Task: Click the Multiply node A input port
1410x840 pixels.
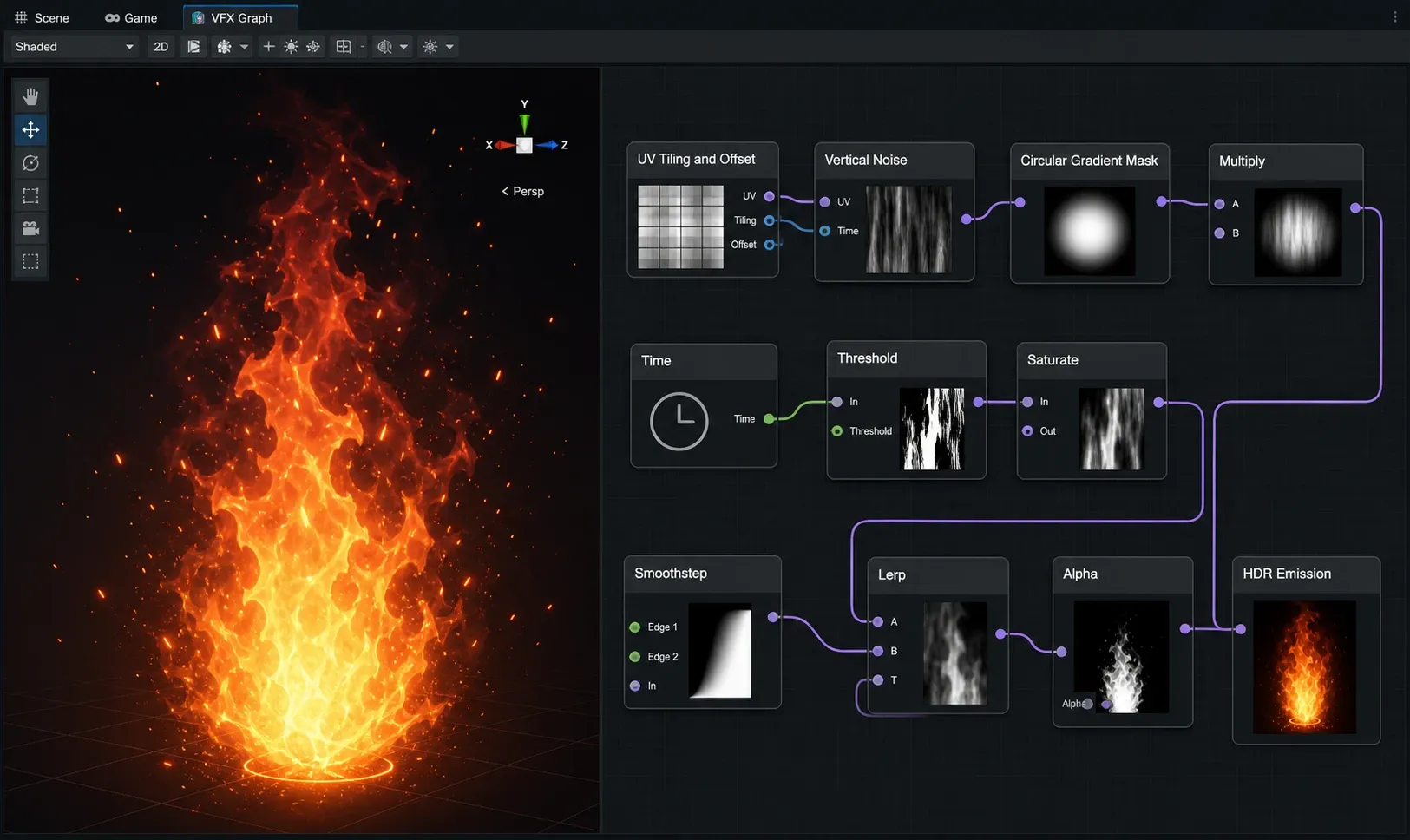Action: pyautogui.click(x=1220, y=204)
